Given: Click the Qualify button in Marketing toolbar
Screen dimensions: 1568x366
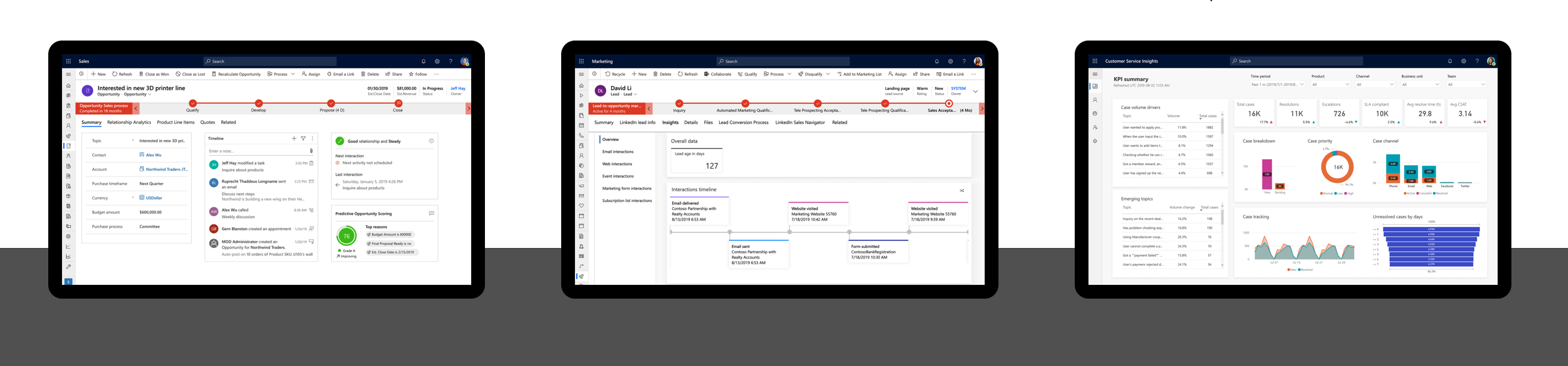Looking at the screenshot, I should coord(748,75).
